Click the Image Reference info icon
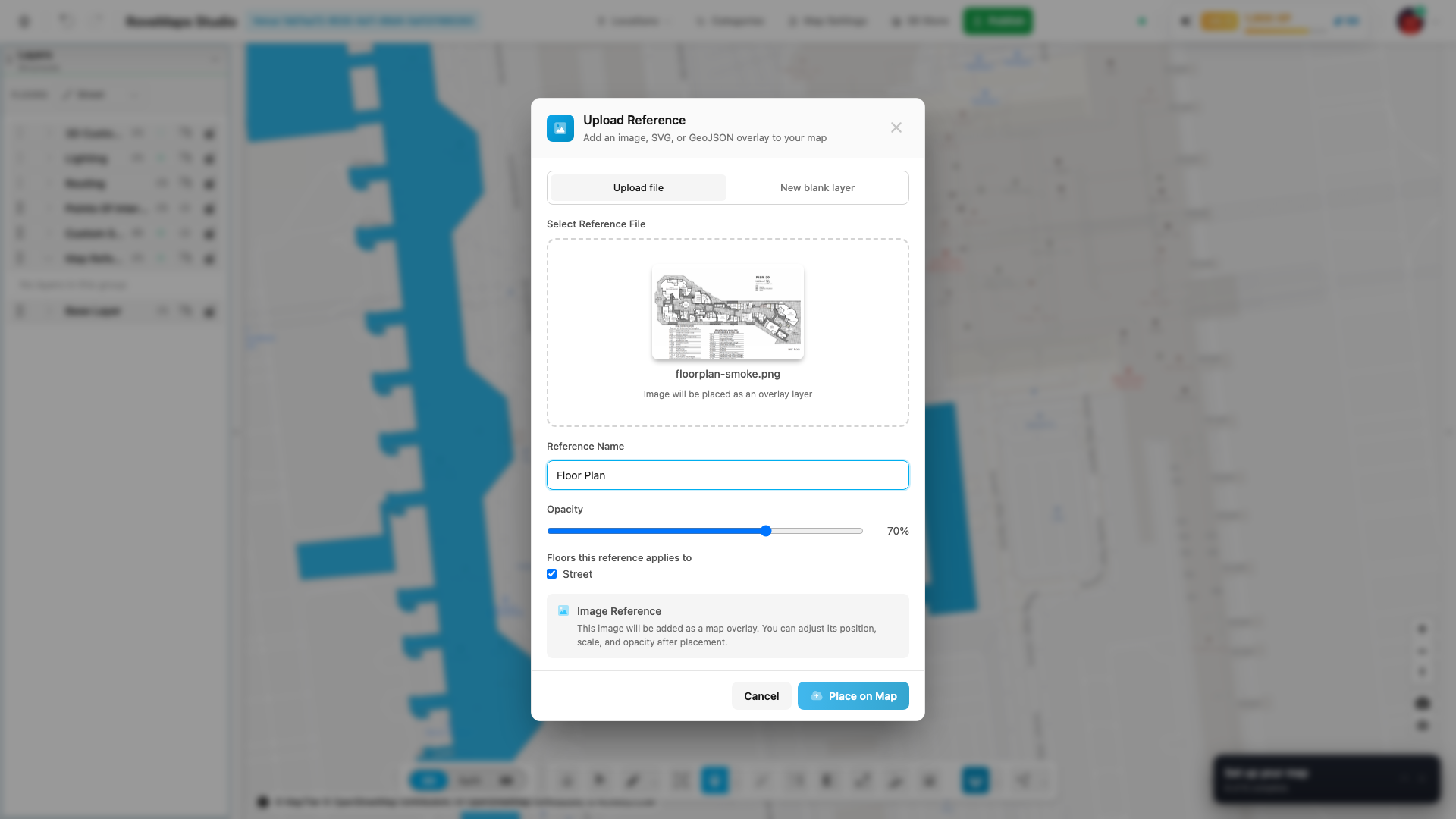 [x=563, y=610]
